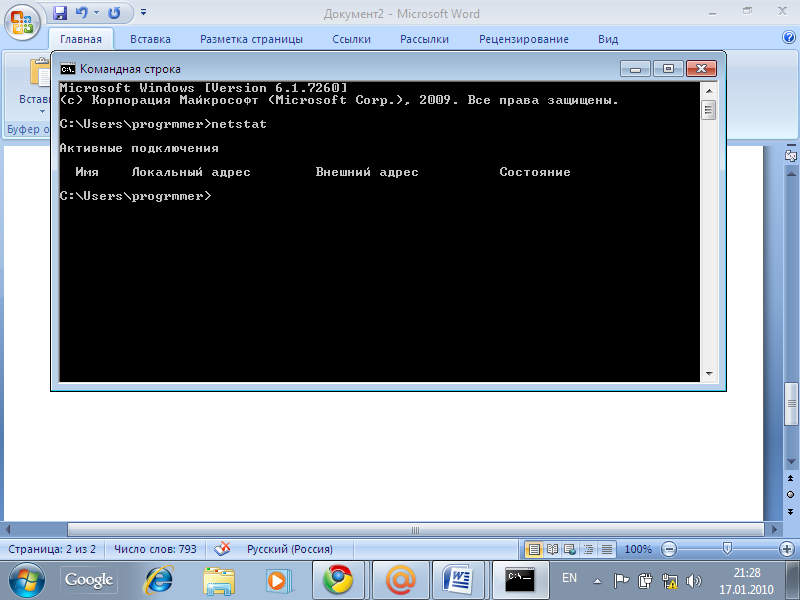Click the Paste clipboard icon in Word
Screen dimensions: 800x600
click(x=40, y=74)
